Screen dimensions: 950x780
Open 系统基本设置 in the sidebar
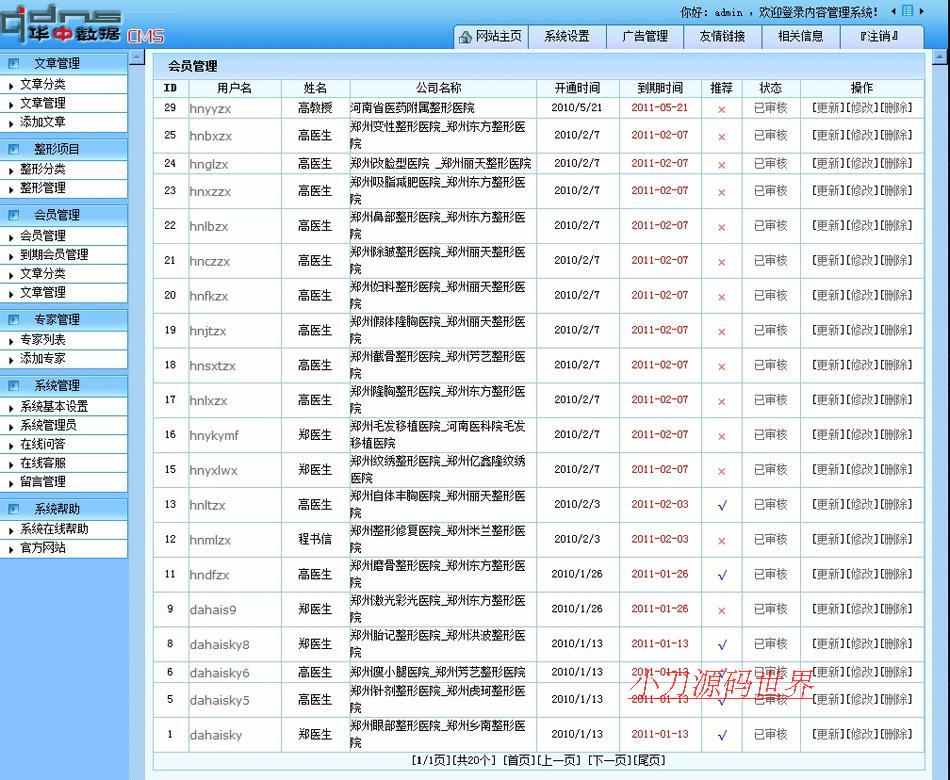click(54, 406)
